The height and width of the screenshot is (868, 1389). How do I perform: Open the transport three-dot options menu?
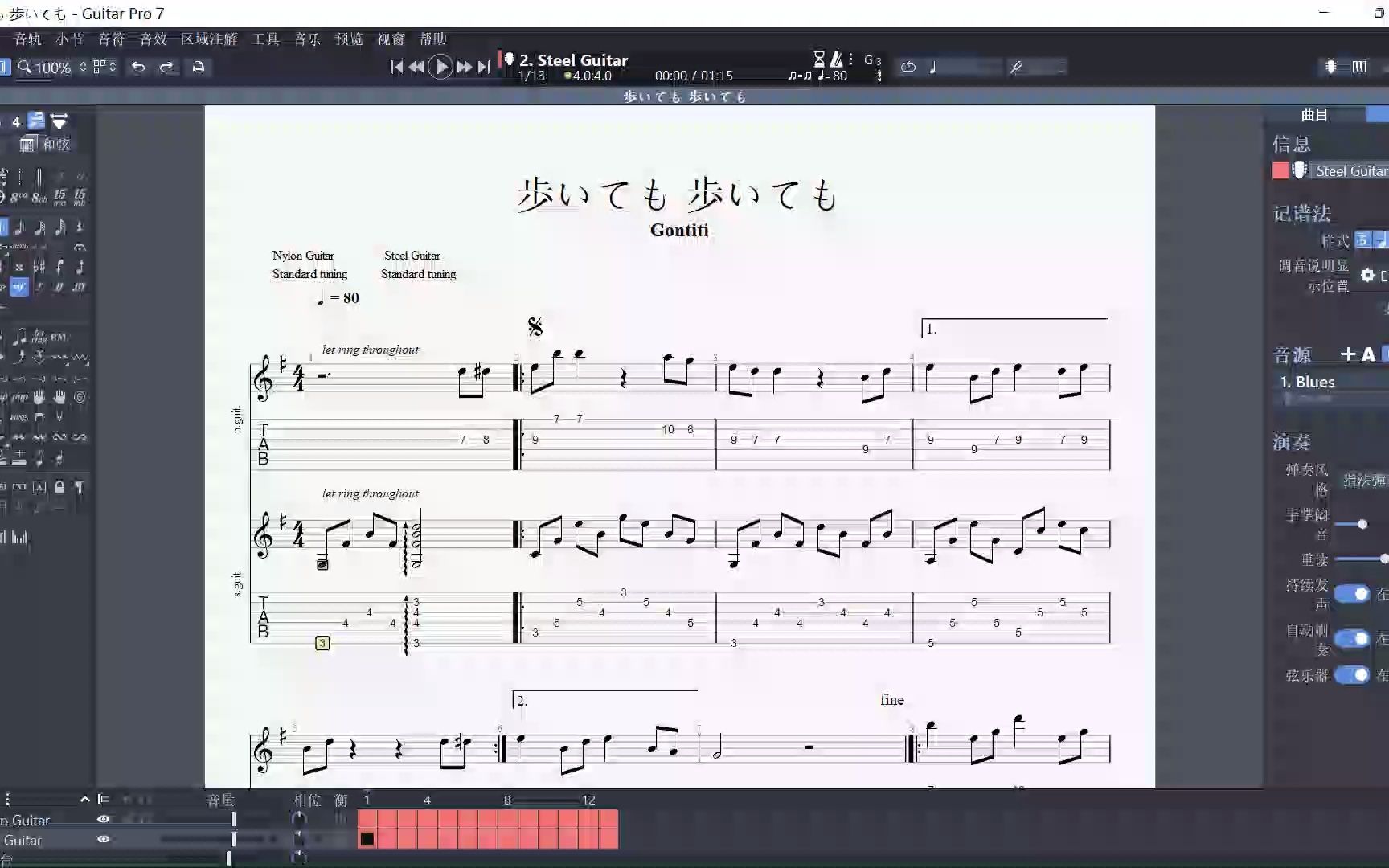pyautogui.click(x=850, y=59)
